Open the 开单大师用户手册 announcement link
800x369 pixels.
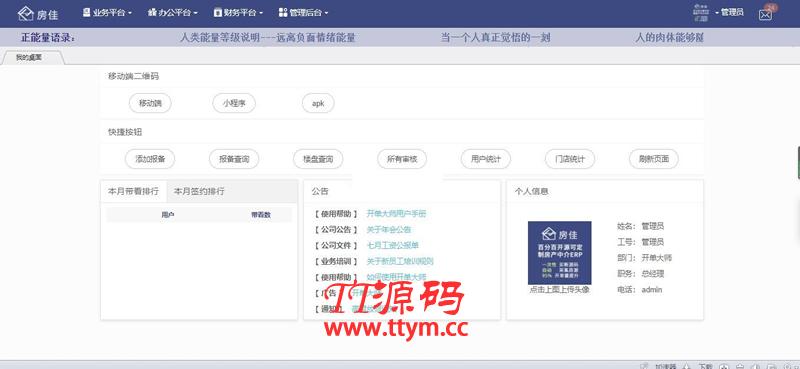tap(396, 214)
